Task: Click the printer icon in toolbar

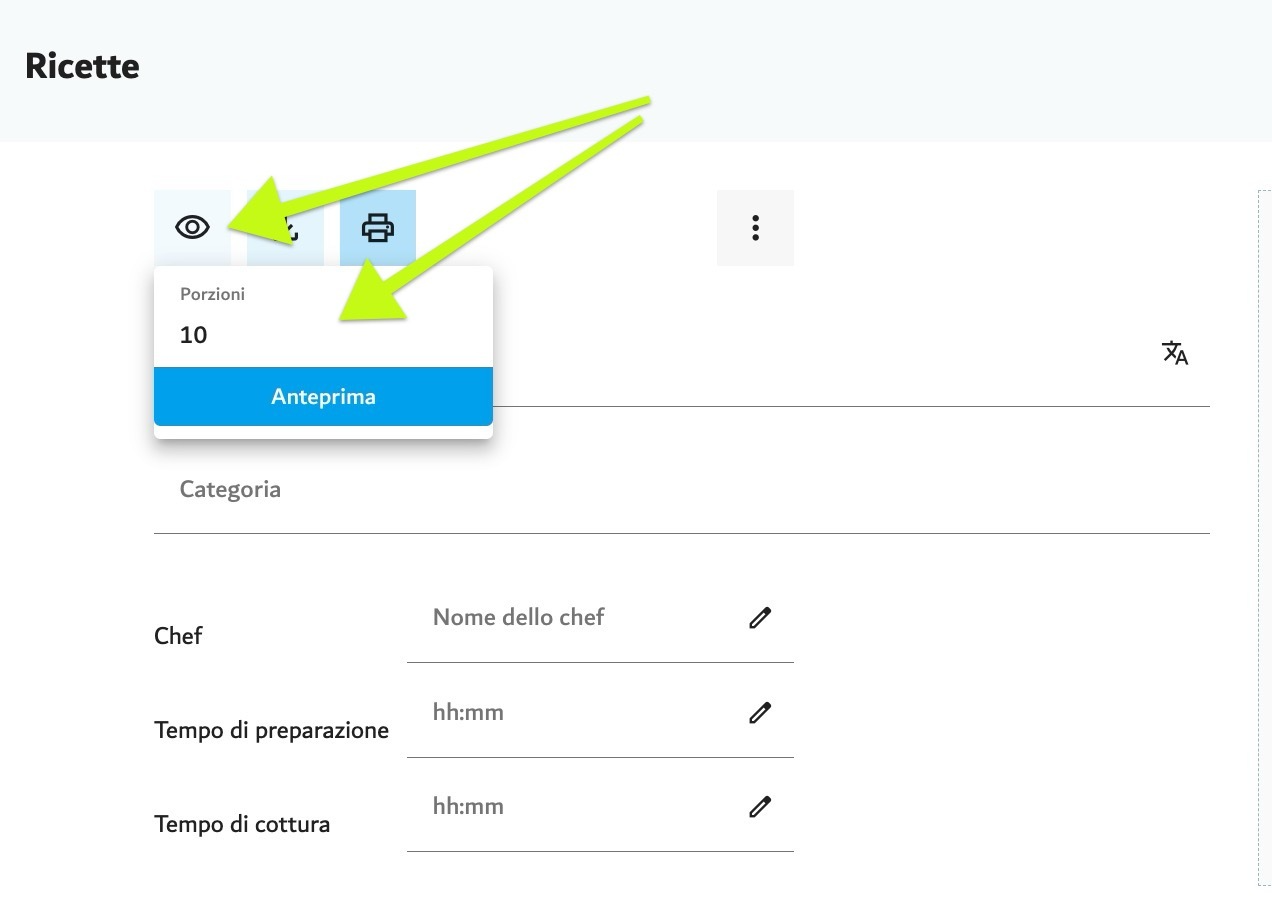Action: click(x=378, y=228)
